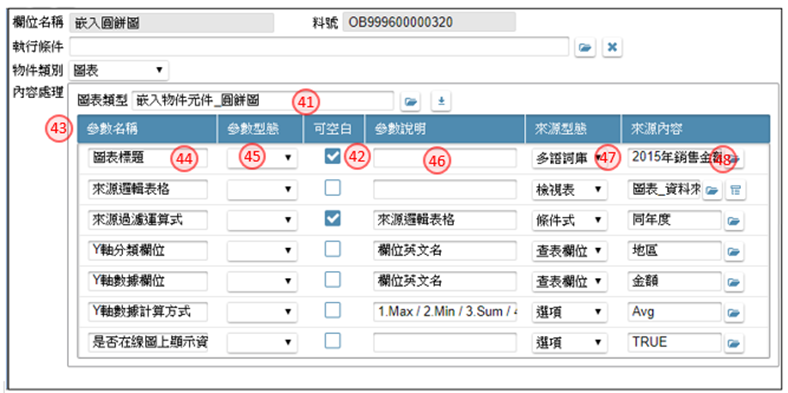This screenshot has height=393, width=788.
Task: Click 來源內容 field showing Avg
Action: coord(674,312)
